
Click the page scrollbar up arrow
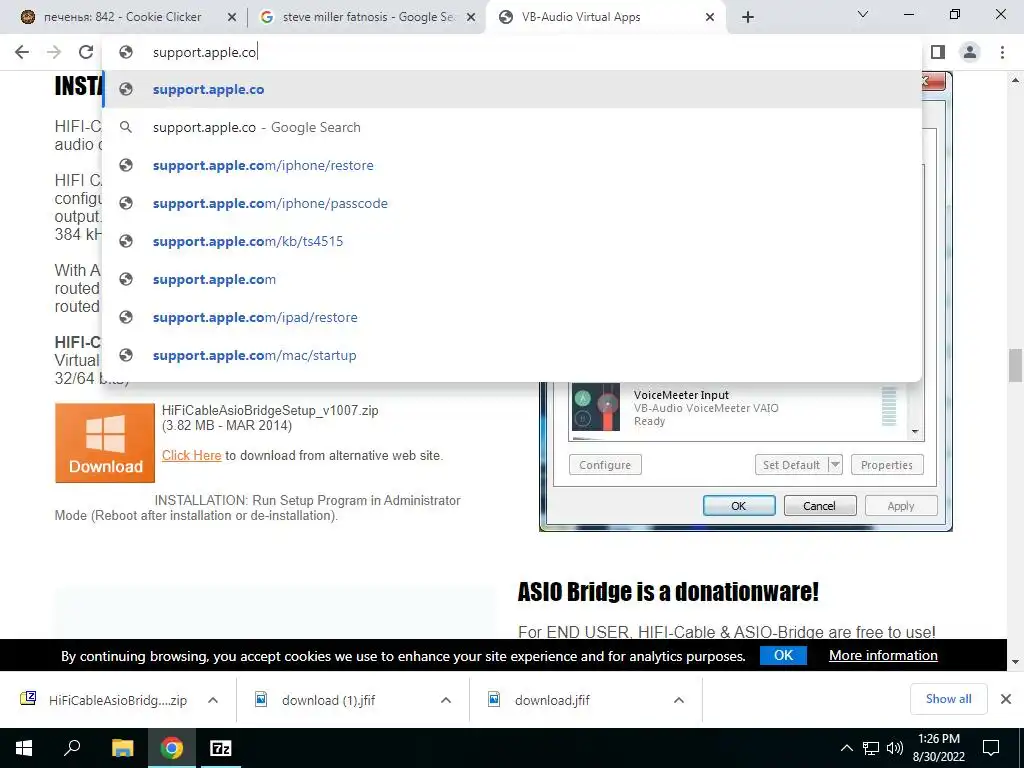point(1015,80)
